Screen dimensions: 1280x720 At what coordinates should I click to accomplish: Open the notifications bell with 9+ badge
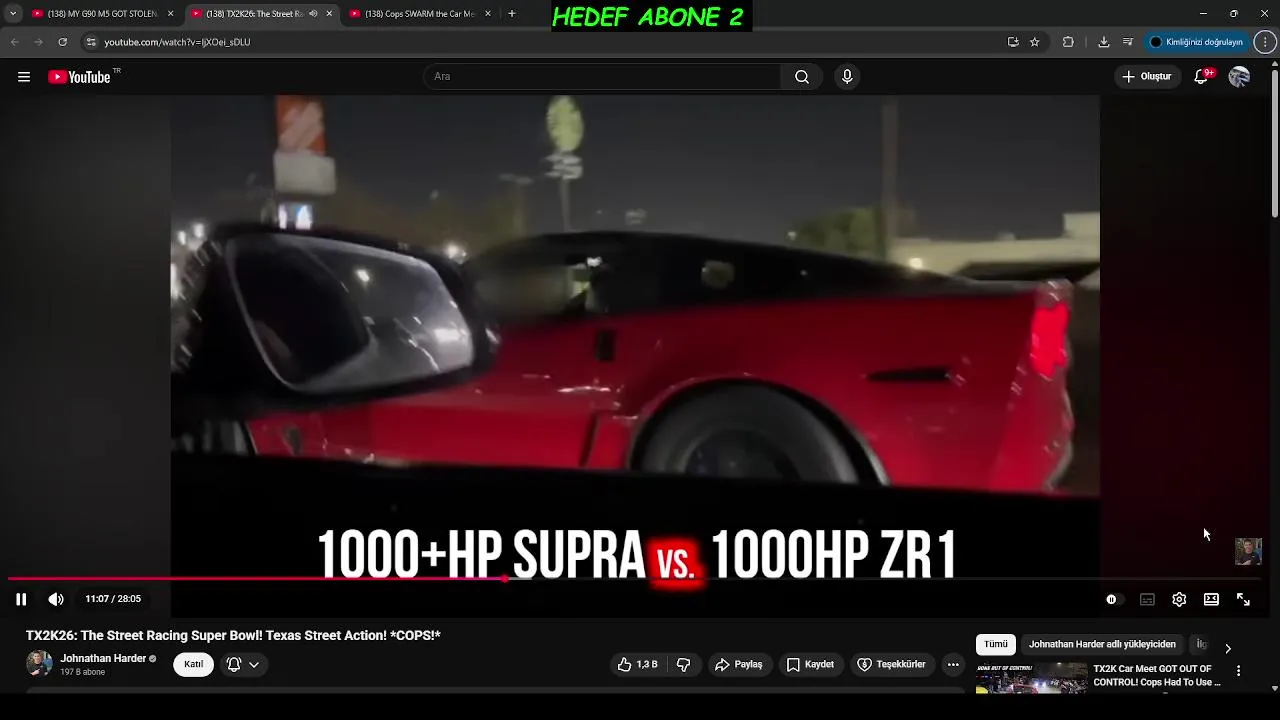tap(1202, 77)
